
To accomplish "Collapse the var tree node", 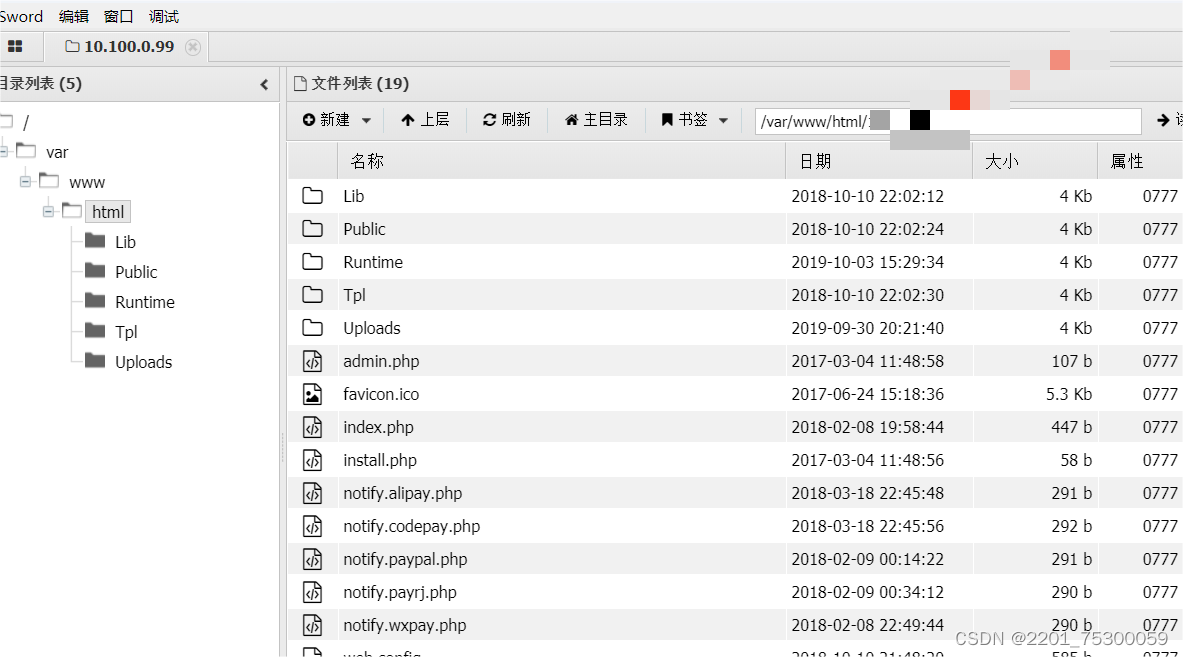I will click(3, 152).
